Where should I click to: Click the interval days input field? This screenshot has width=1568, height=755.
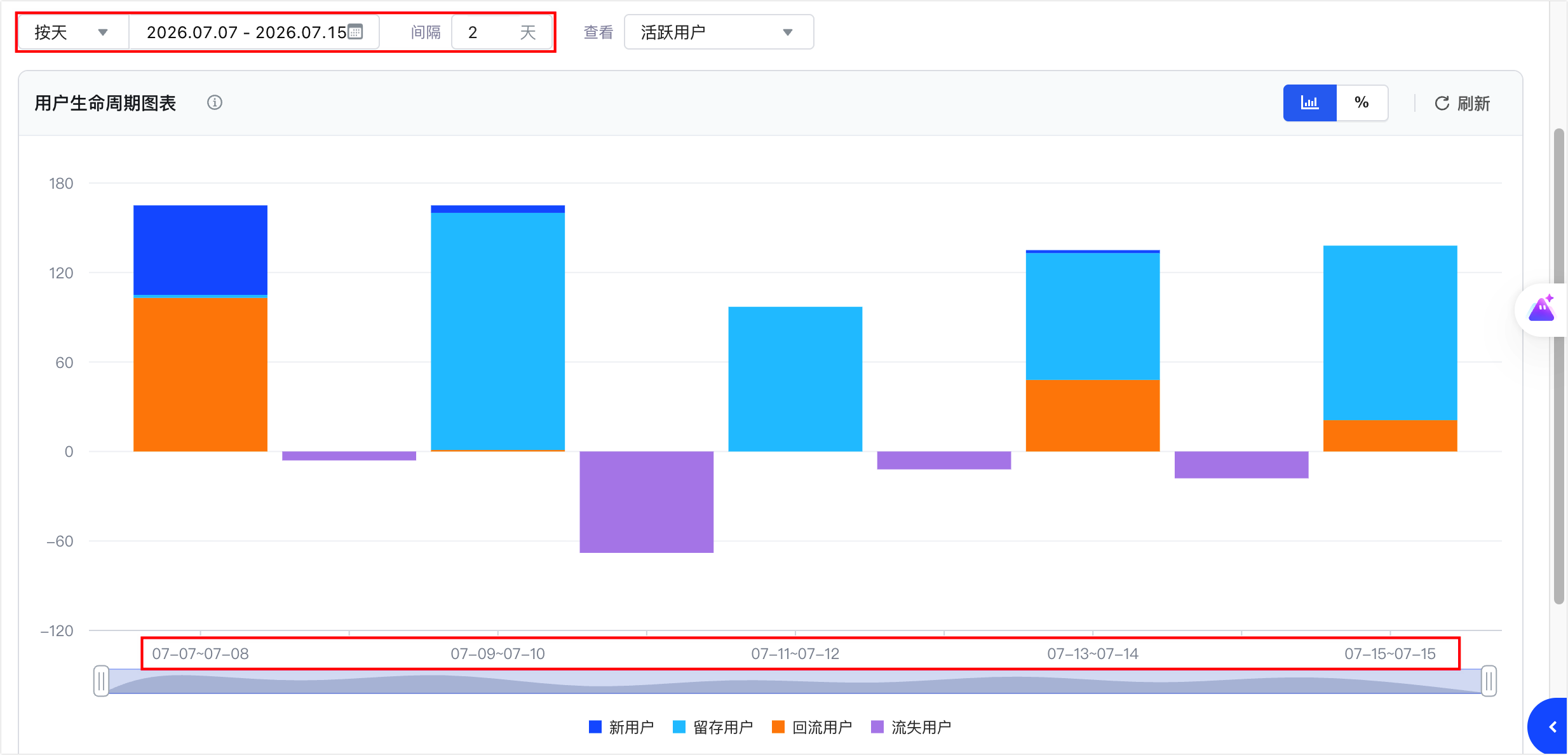(x=501, y=32)
